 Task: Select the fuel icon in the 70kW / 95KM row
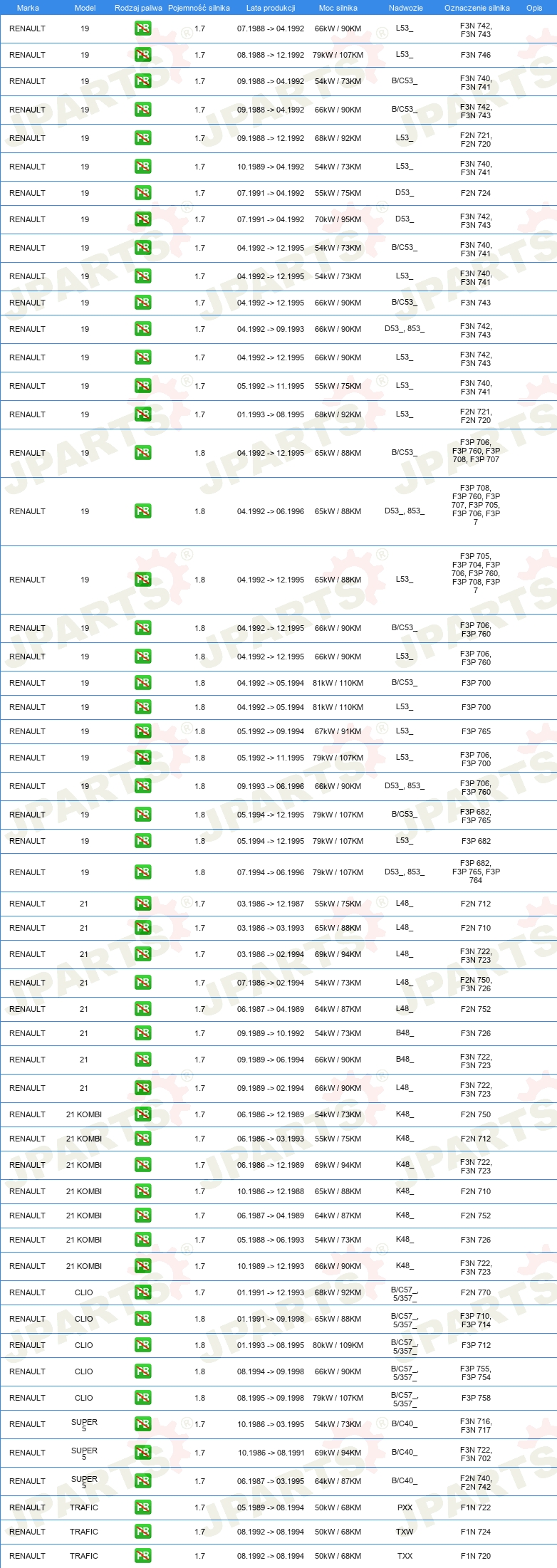[143, 219]
